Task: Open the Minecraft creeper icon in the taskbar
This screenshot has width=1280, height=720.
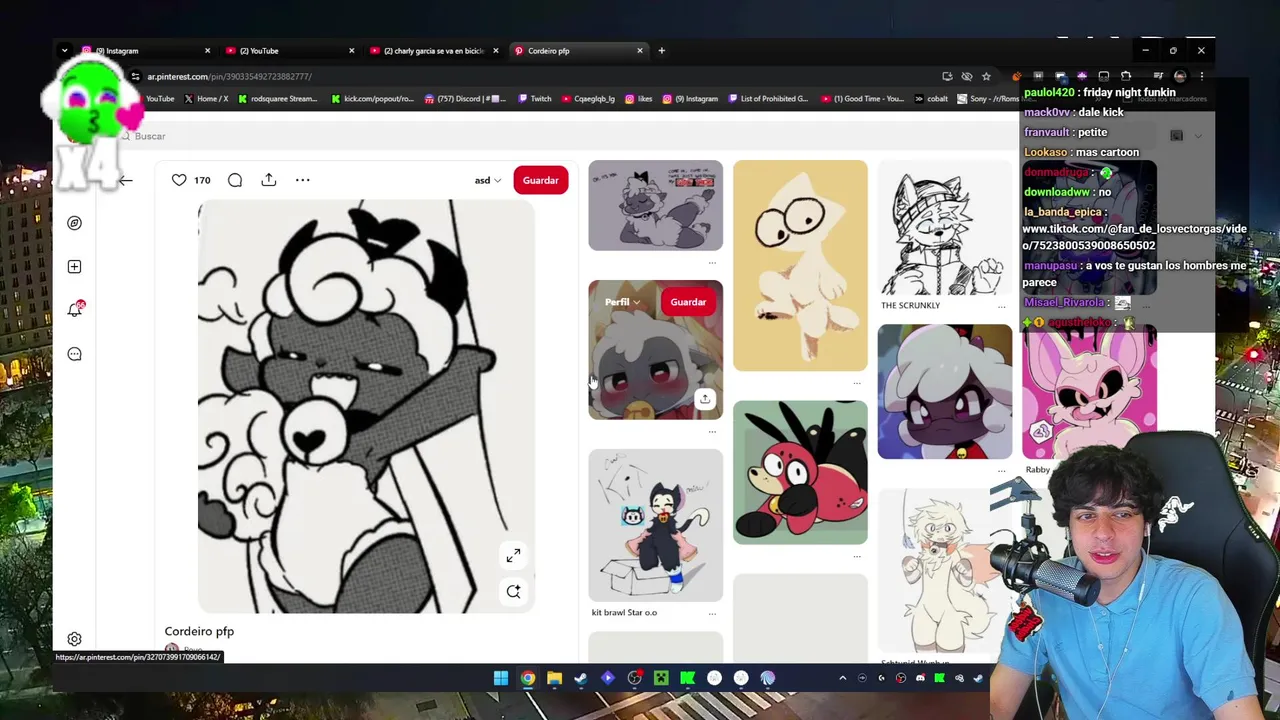Action: 661,678
